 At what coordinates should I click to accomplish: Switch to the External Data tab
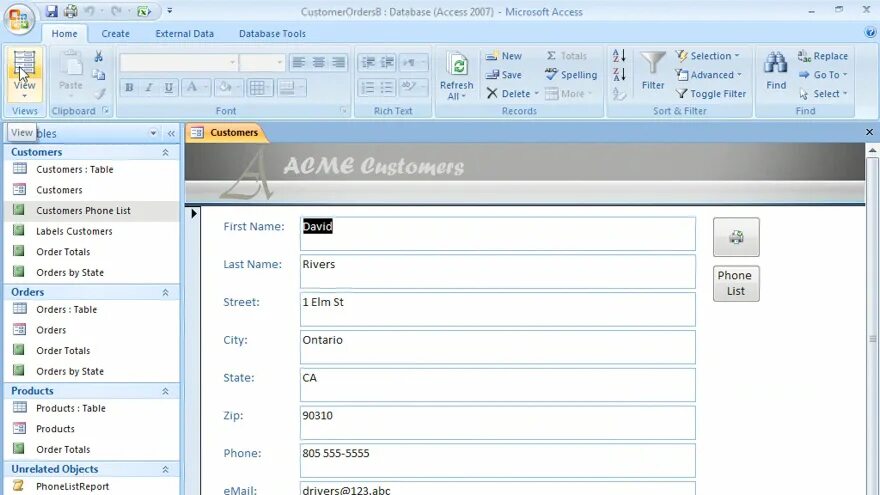(x=185, y=34)
